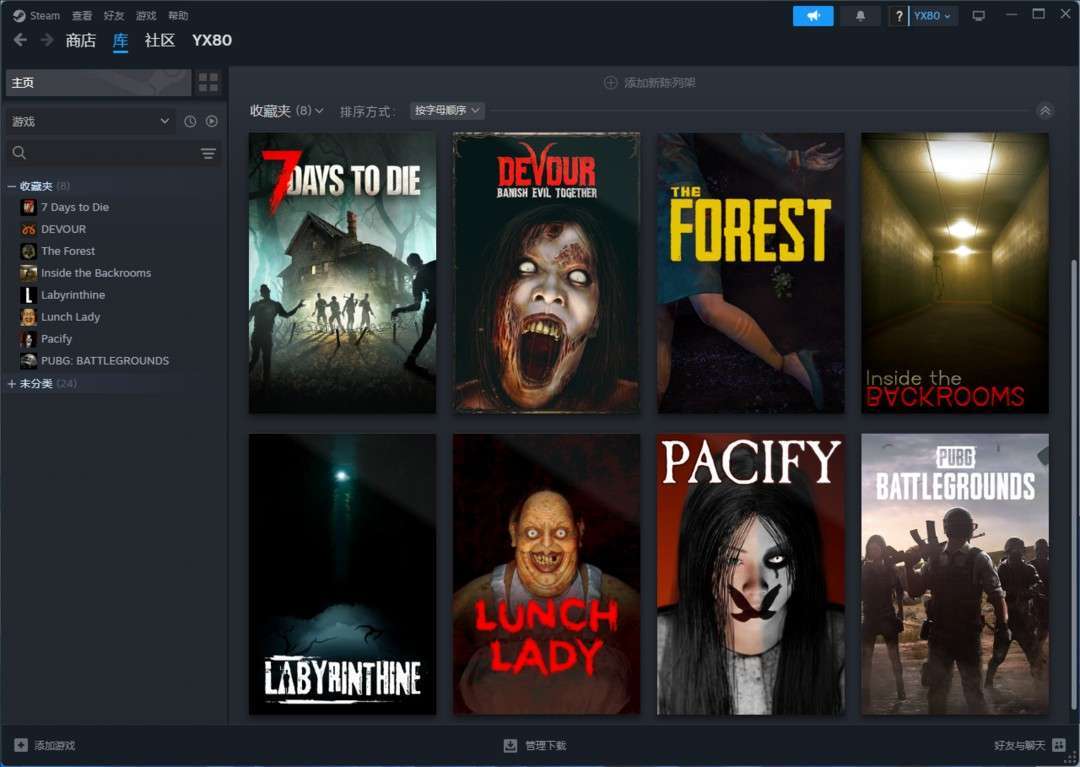Open 管理下载 downloads manager
The image size is (1080, 767).
click(x=535, y=745)
